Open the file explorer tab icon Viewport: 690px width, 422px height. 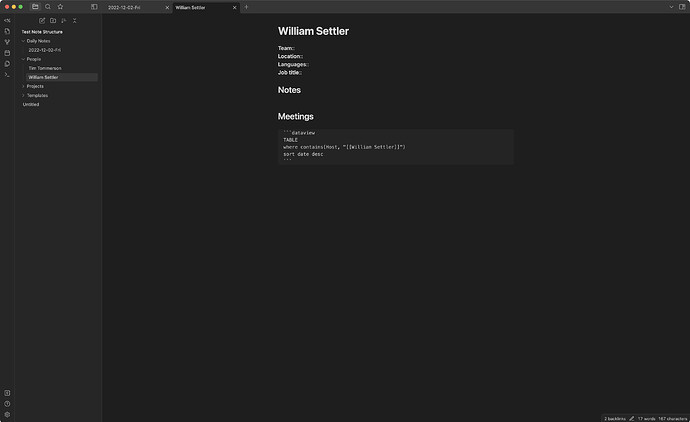tap(35, 7)
